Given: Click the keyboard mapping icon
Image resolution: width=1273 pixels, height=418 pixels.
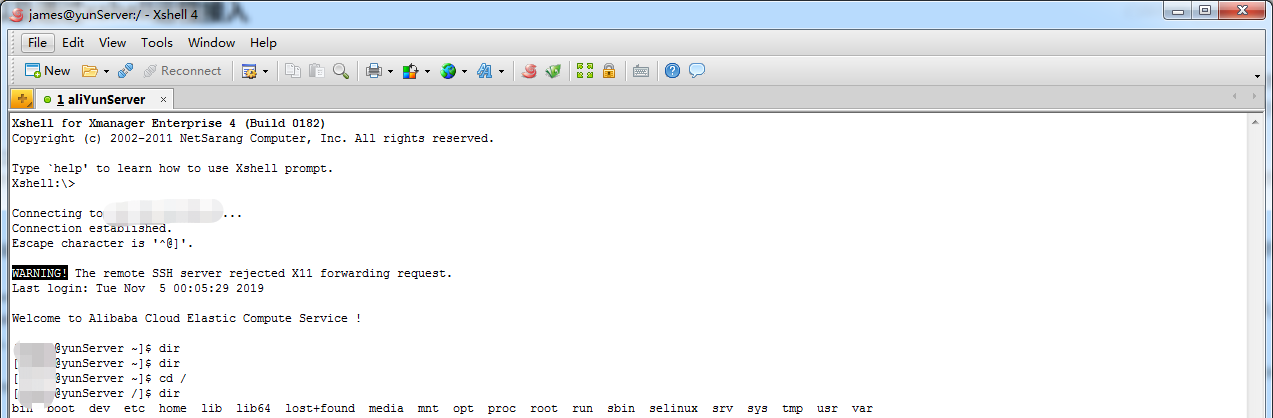Looking at the screenshot, I should 641,71.
